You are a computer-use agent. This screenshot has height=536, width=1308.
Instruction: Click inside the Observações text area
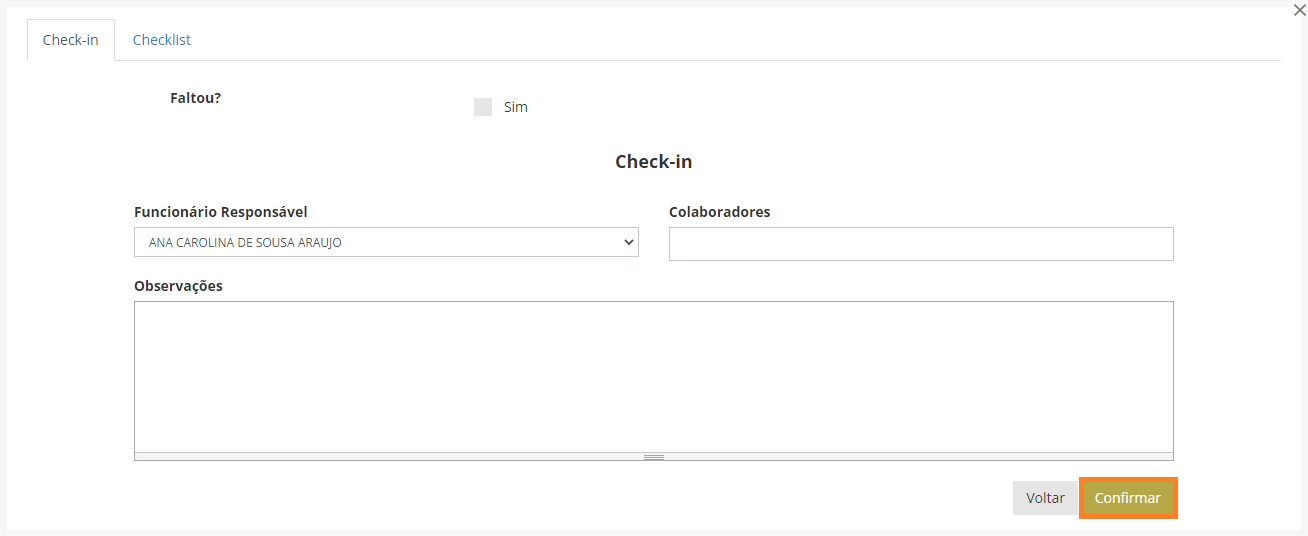[654, 376]
